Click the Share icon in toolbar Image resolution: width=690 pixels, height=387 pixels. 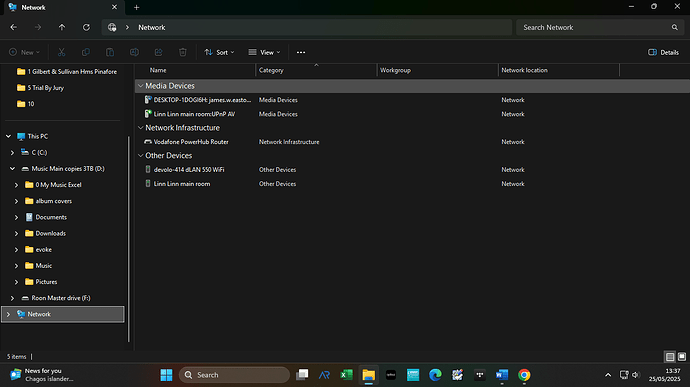158,52
